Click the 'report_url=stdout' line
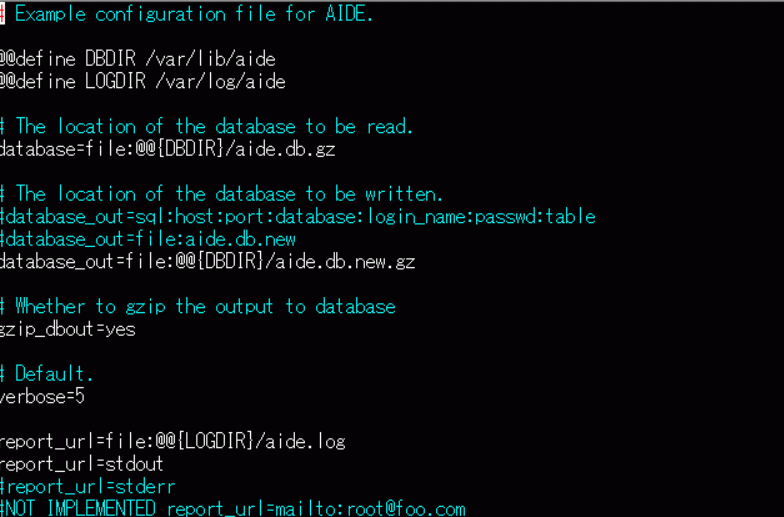The height and width of the screenshot is (517, 784). pyautogui.click(x=82, y=464)
